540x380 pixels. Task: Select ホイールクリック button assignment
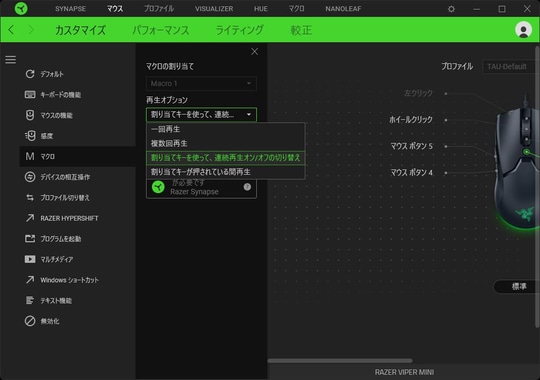coord(411,120)
